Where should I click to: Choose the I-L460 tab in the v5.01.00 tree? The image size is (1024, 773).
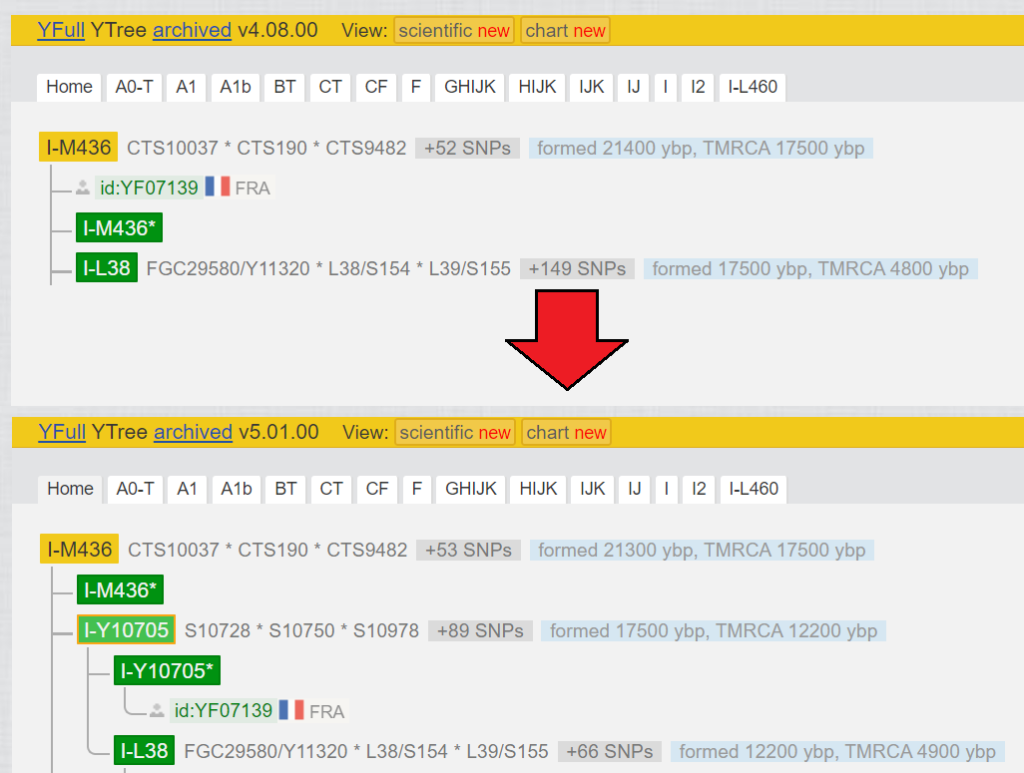pyautogui.click(x=754, y=489)
